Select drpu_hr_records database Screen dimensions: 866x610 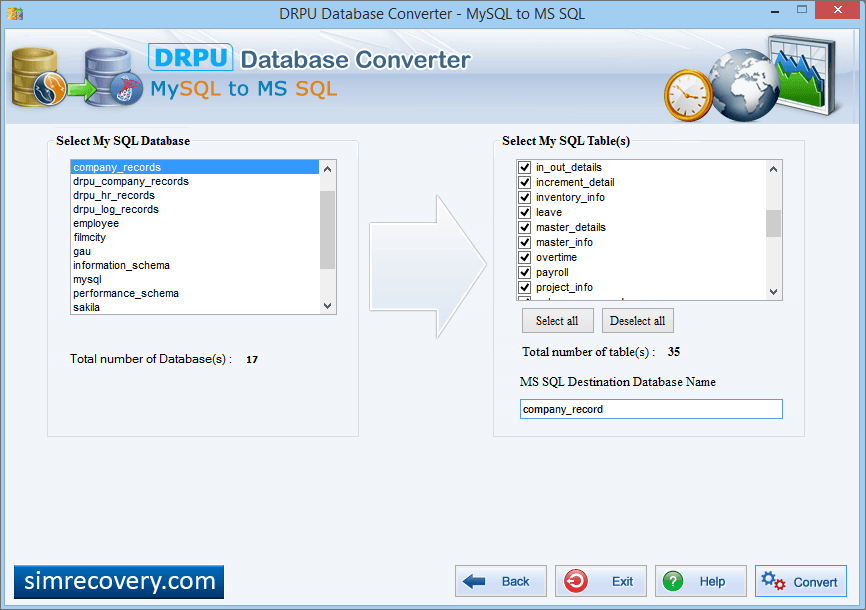pos(196,196)
